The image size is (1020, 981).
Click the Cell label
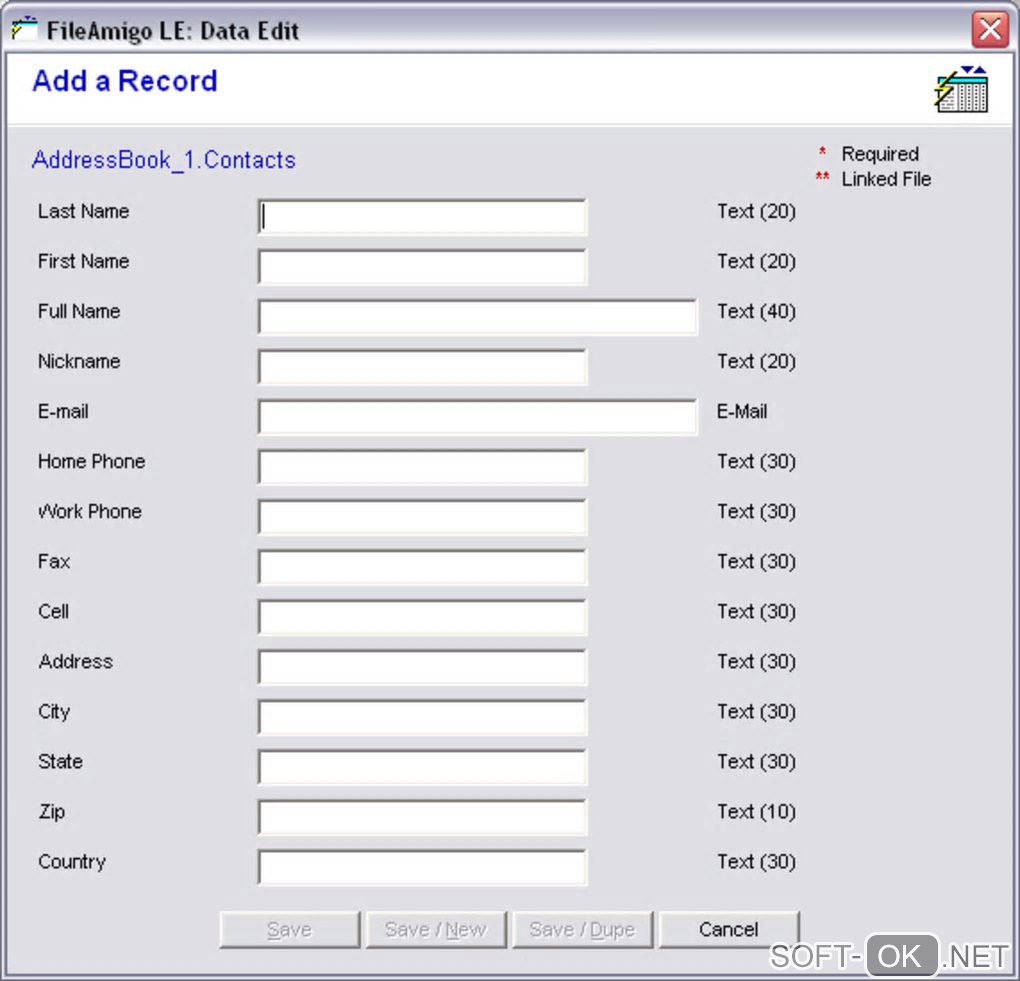[53, 611]
